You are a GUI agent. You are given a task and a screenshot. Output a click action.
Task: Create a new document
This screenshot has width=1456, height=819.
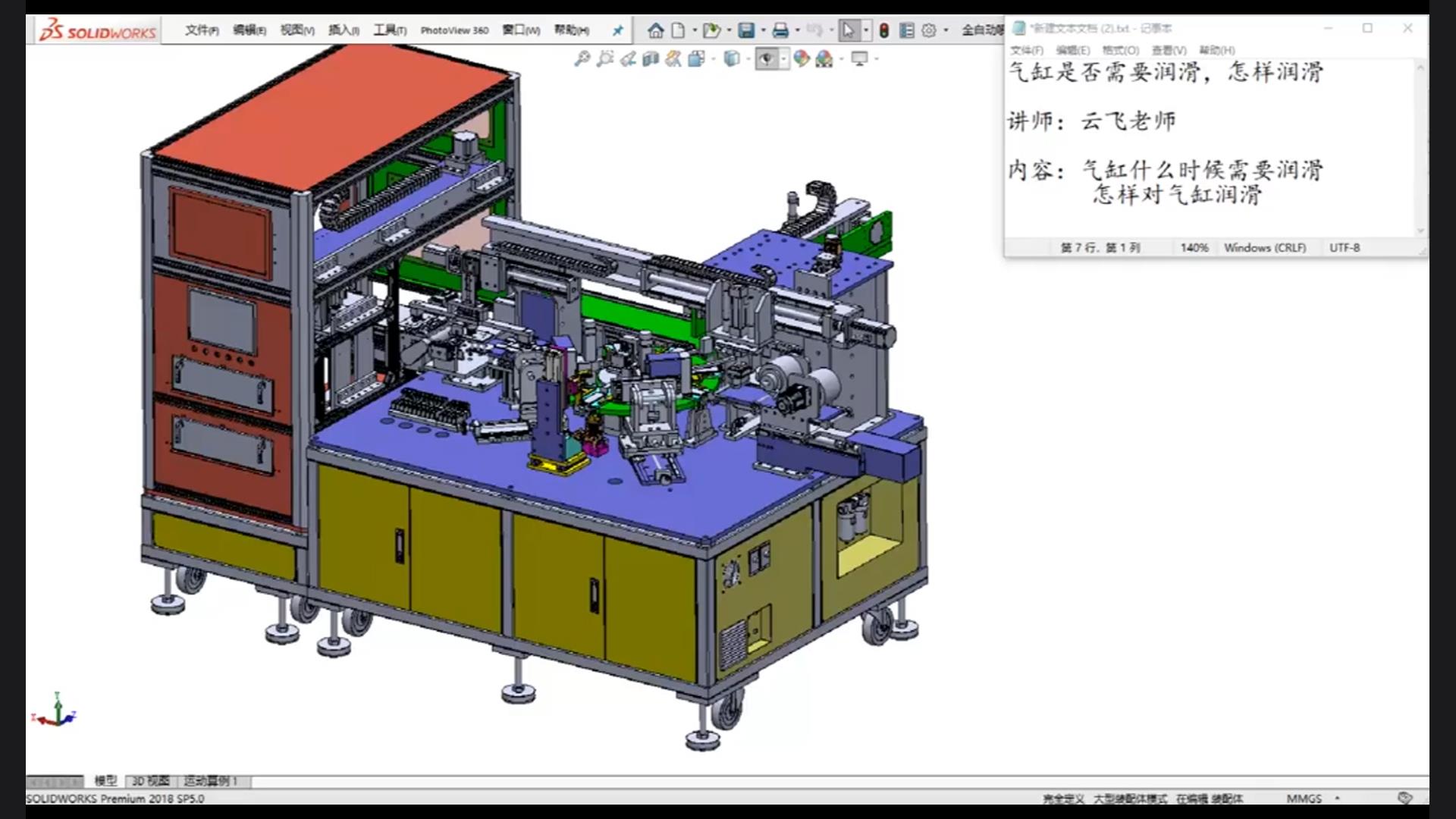[x=678, y=30]
